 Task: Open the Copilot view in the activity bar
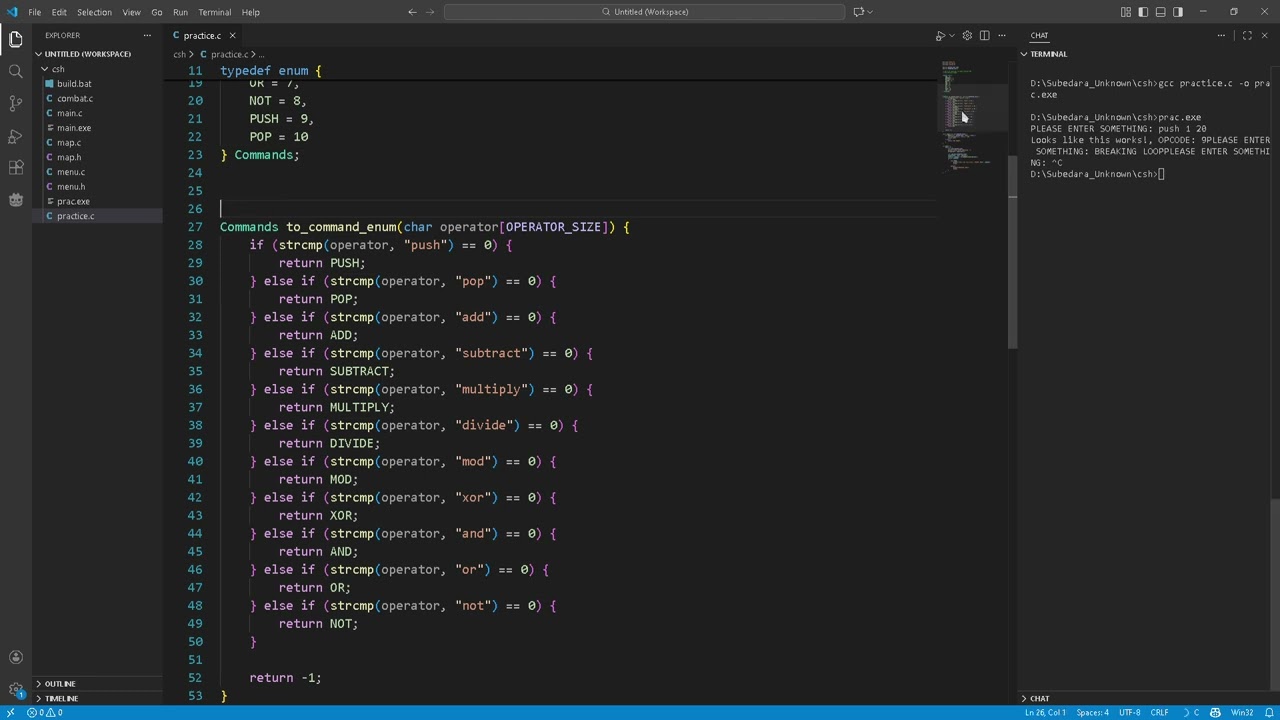coord(15,200)
